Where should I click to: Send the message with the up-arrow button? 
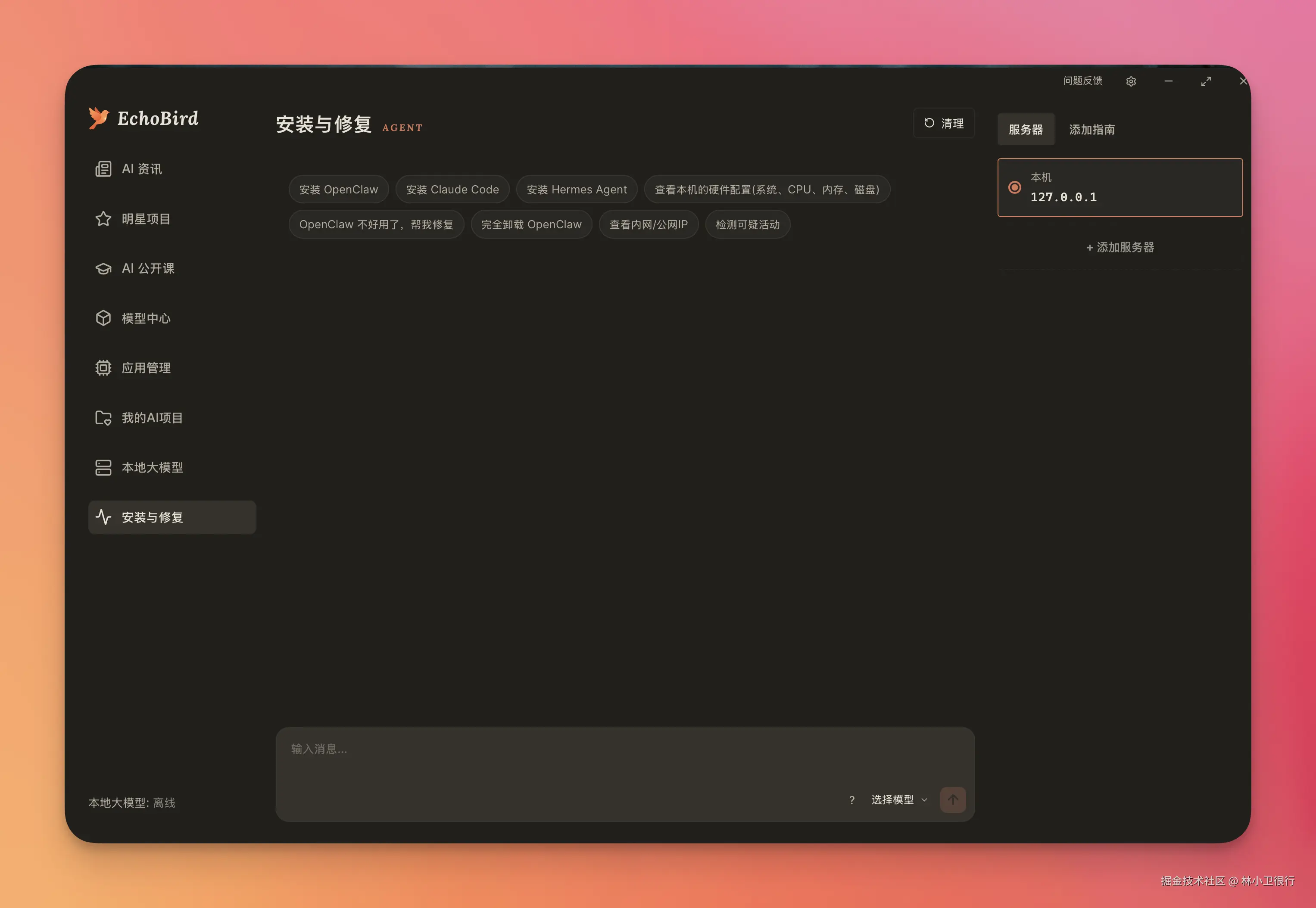[x=953, y=800]
